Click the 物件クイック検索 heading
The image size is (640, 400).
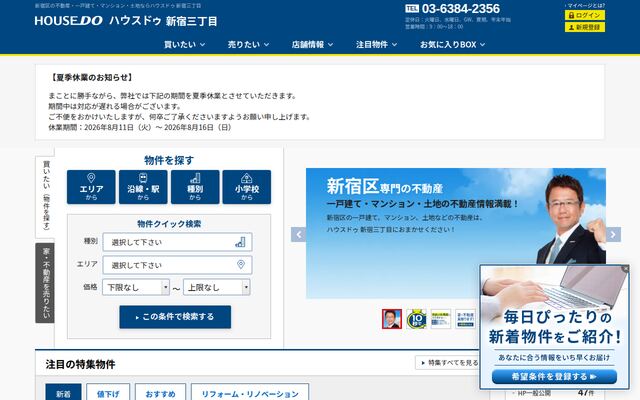click(169, 224)
